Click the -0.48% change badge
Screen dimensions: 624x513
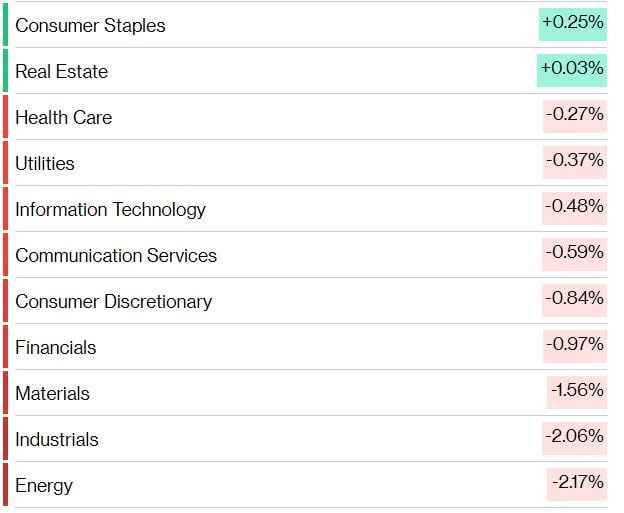point(574,207)
